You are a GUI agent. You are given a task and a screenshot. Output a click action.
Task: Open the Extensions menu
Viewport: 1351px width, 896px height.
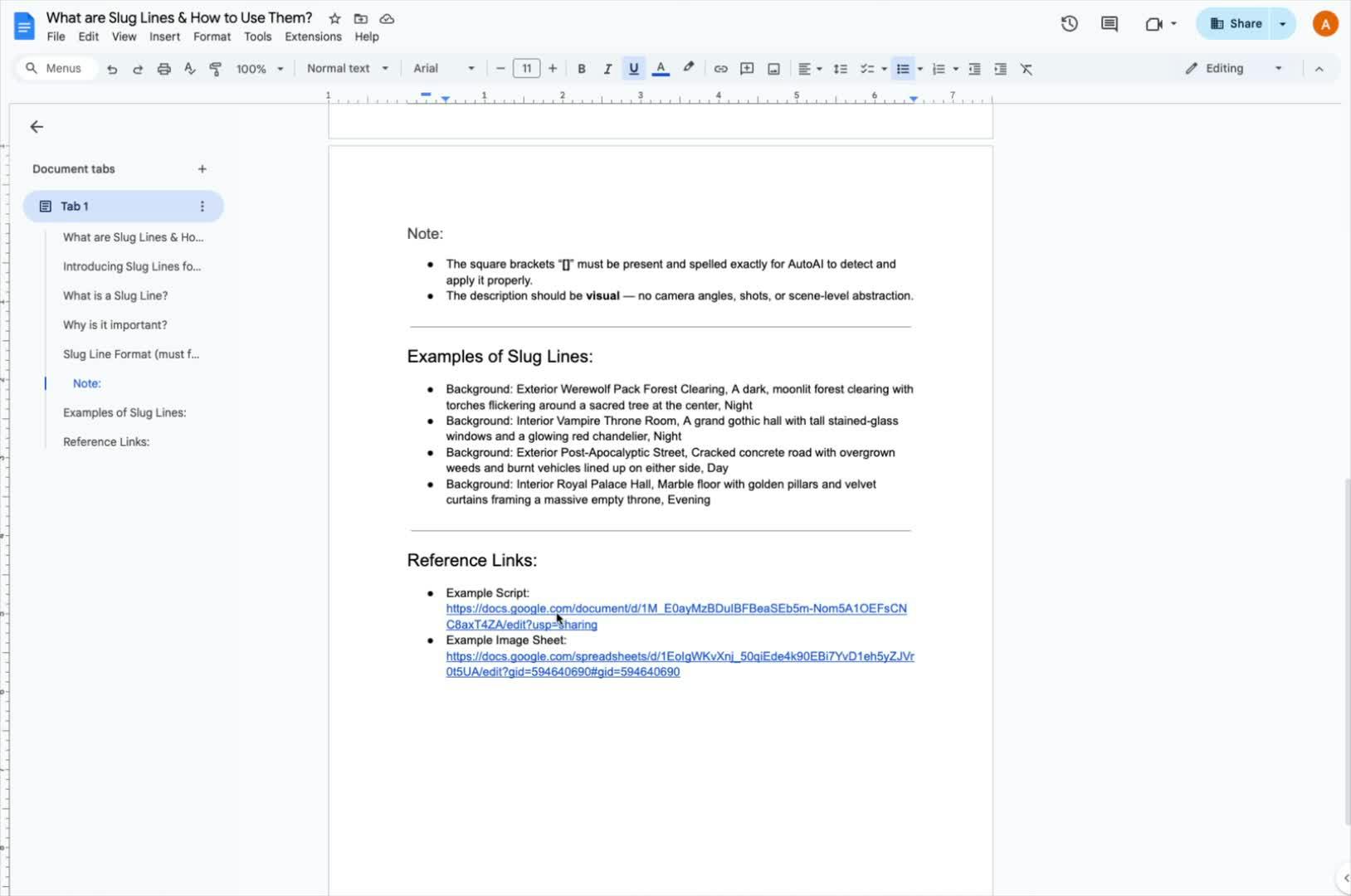(313, 37)
